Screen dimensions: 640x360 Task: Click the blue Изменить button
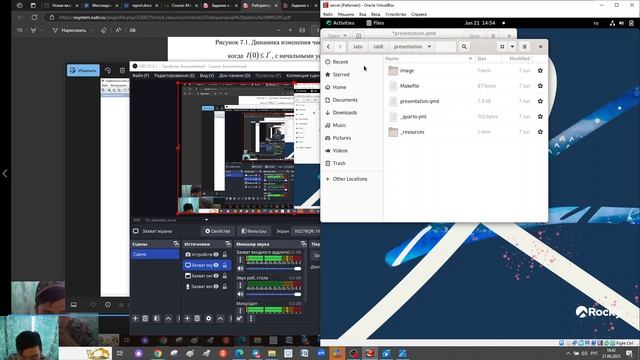pos(83,70)
